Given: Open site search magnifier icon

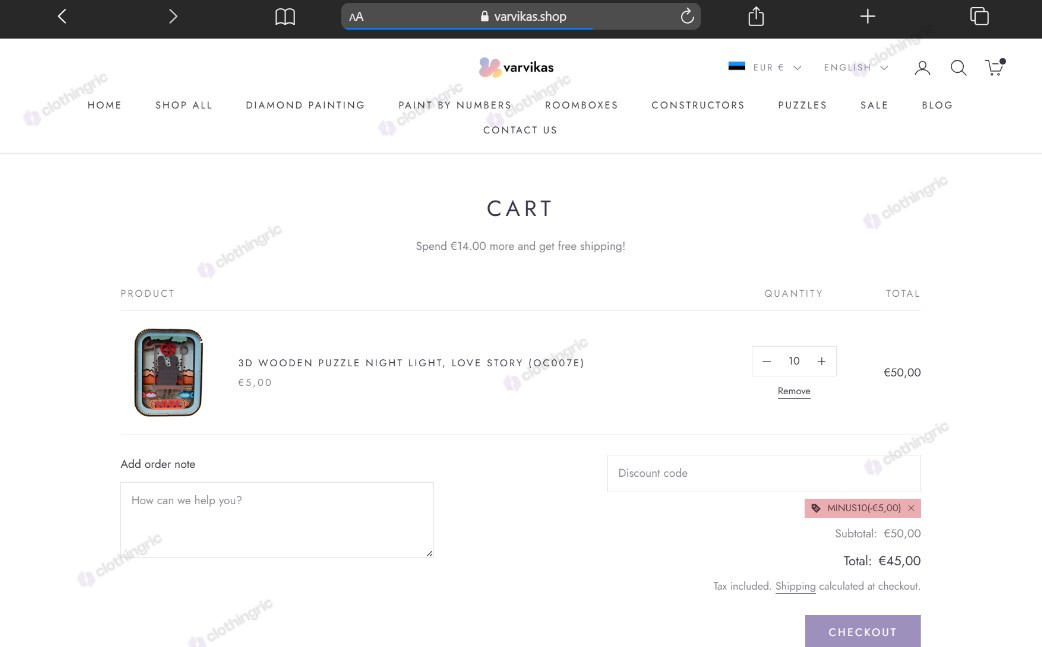Looking at the screenshot, I should (x=958, y=67).
